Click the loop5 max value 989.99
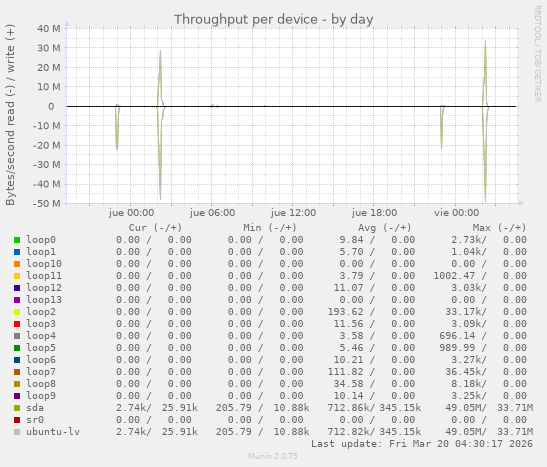Viewport: 547px width, 467px height. pos(457,348)
